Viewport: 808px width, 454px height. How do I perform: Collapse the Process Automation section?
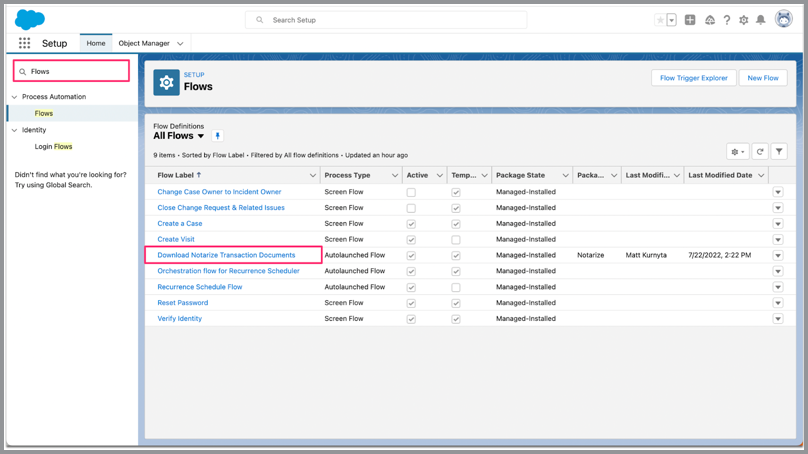pyautogui.click(x=14, y=97)
